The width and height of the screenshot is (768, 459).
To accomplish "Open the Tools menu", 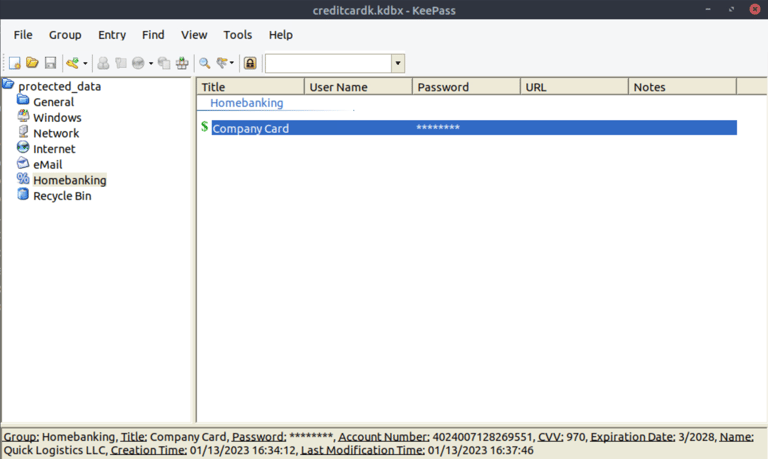I will [x=238, y=35].
